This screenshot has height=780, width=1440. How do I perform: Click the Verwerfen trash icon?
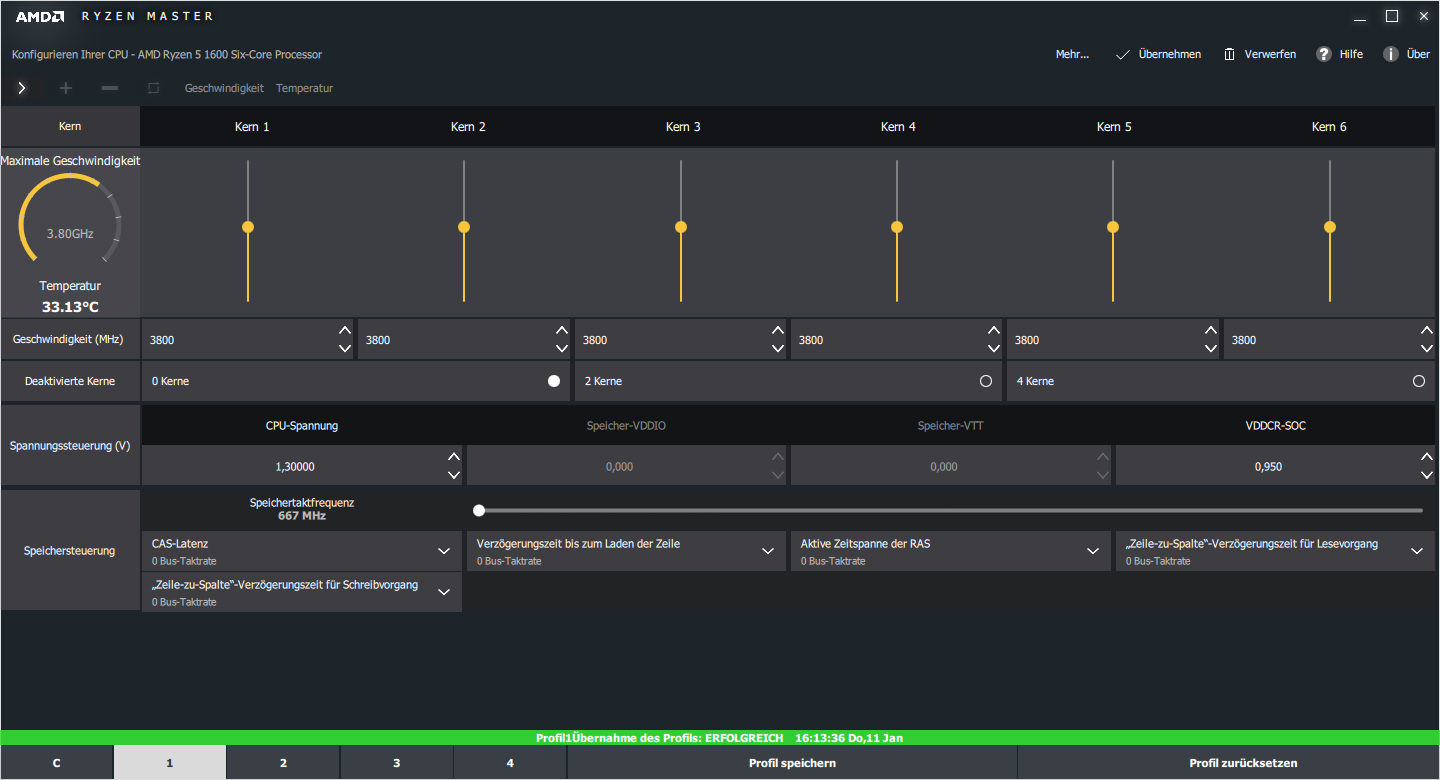[1229, 54]
